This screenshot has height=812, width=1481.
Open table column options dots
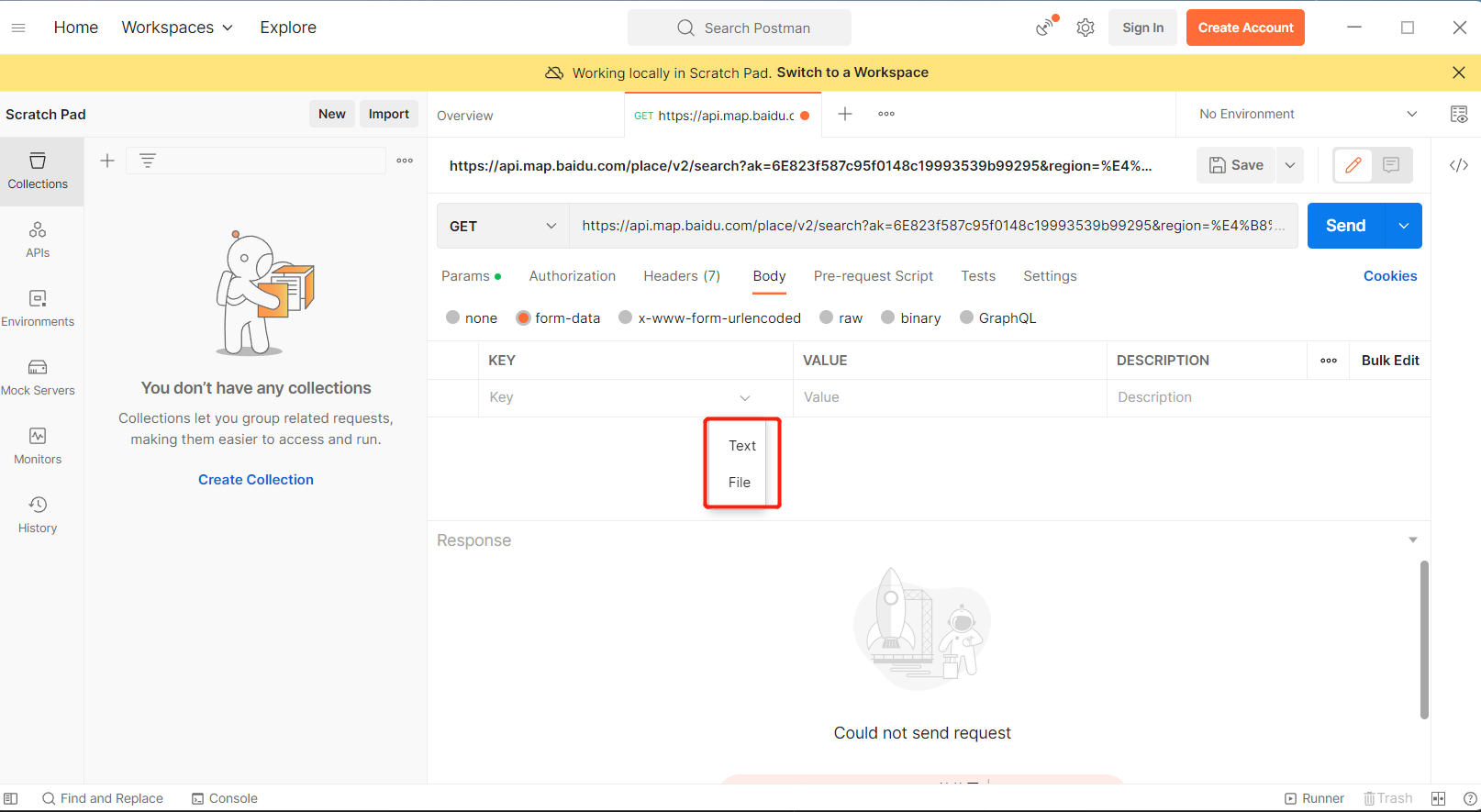1329,361
